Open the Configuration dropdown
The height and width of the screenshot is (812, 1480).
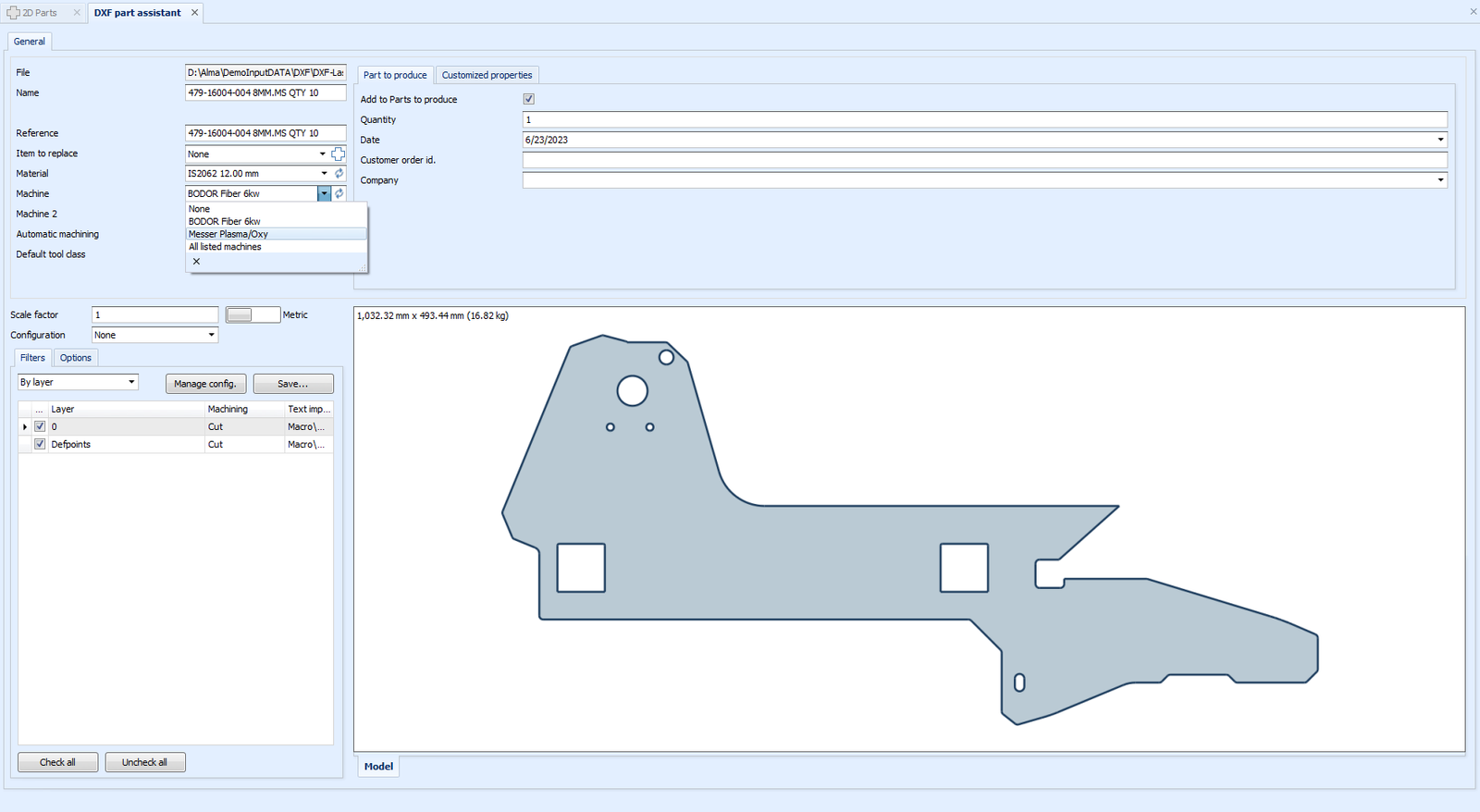click(x=211, y=335)
